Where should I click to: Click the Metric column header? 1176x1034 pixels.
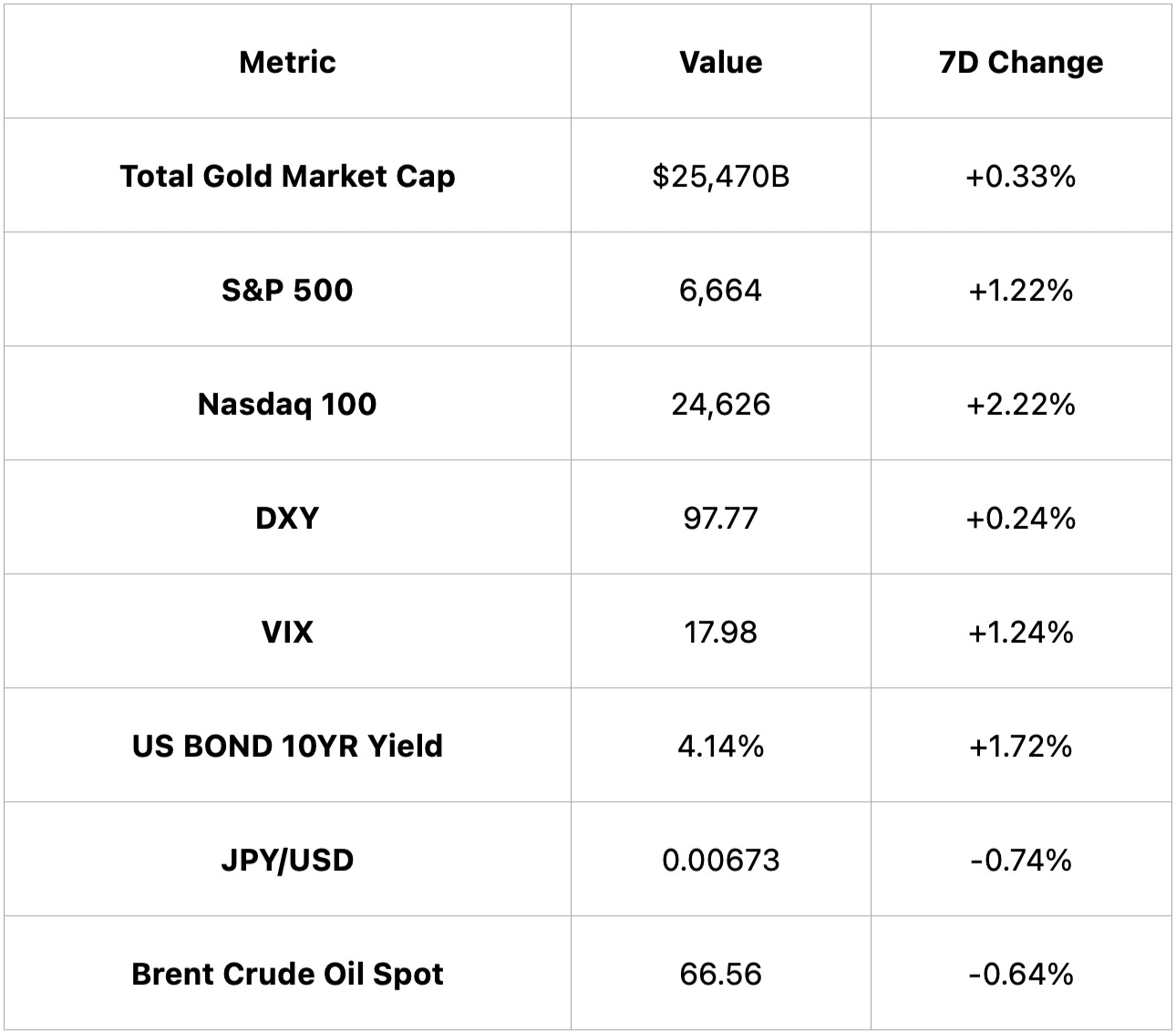287,62
